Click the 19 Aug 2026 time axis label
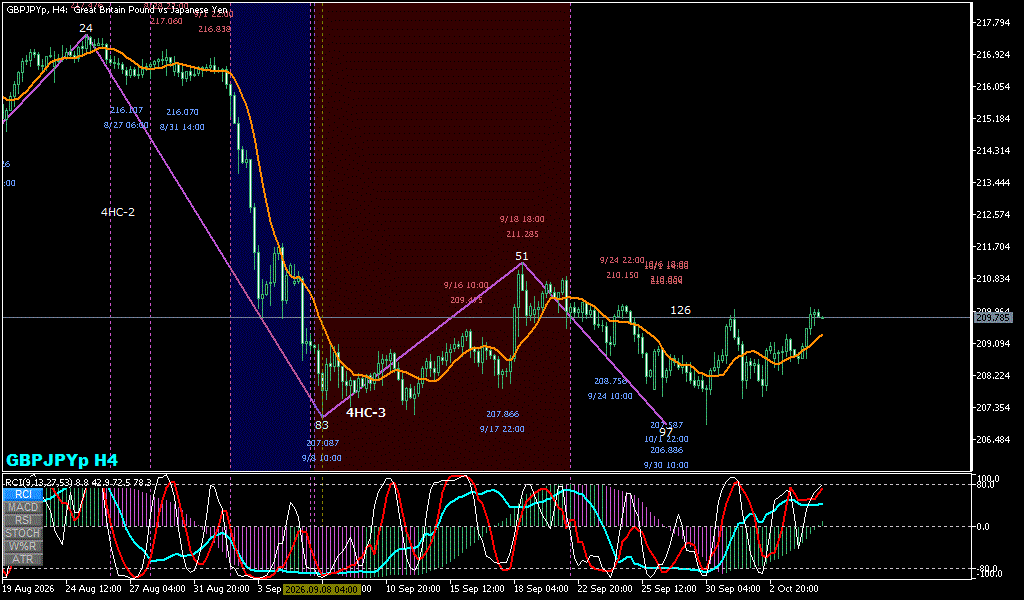Image resolution: width=1024 pixels, height=600 pixels. pyautogui.click(x=30, y=589)
